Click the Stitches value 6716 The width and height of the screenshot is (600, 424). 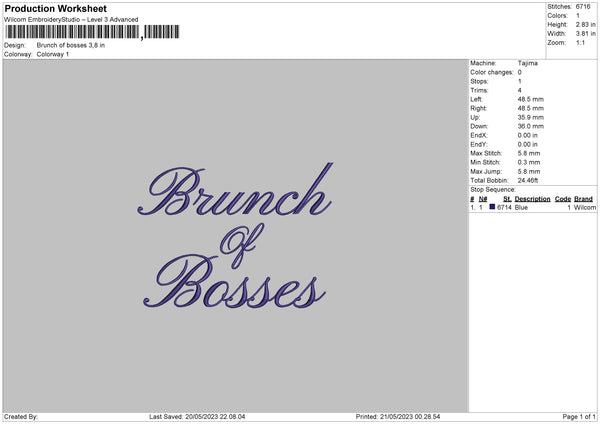(x=583, y=7)
